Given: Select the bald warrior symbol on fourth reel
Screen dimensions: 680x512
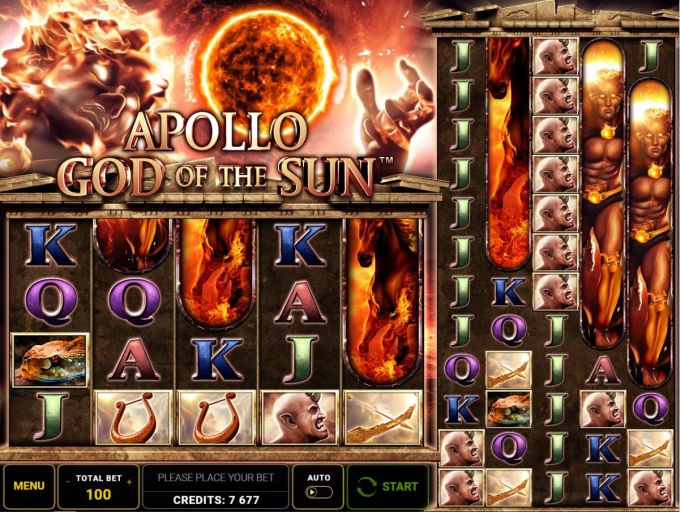Looking at the screenshot, I should [299, 417].
